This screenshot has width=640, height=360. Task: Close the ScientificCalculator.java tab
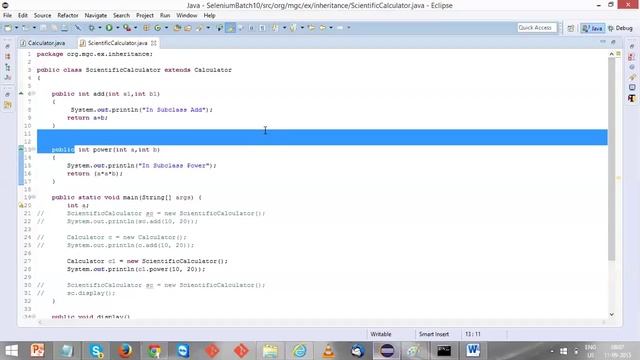[x=154, y=43]
